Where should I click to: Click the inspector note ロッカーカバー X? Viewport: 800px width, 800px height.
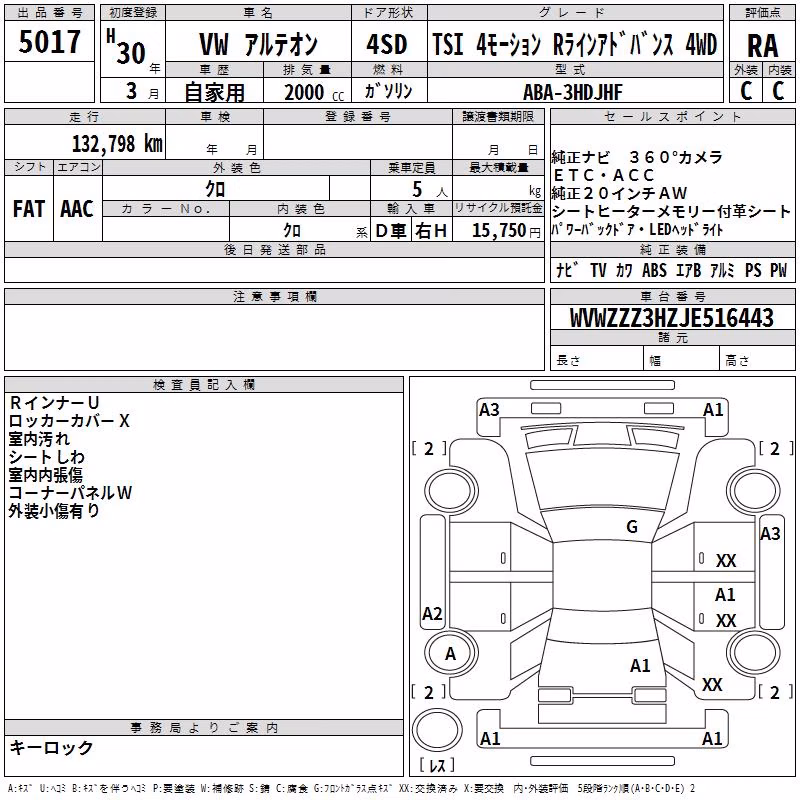pos(69,421)
